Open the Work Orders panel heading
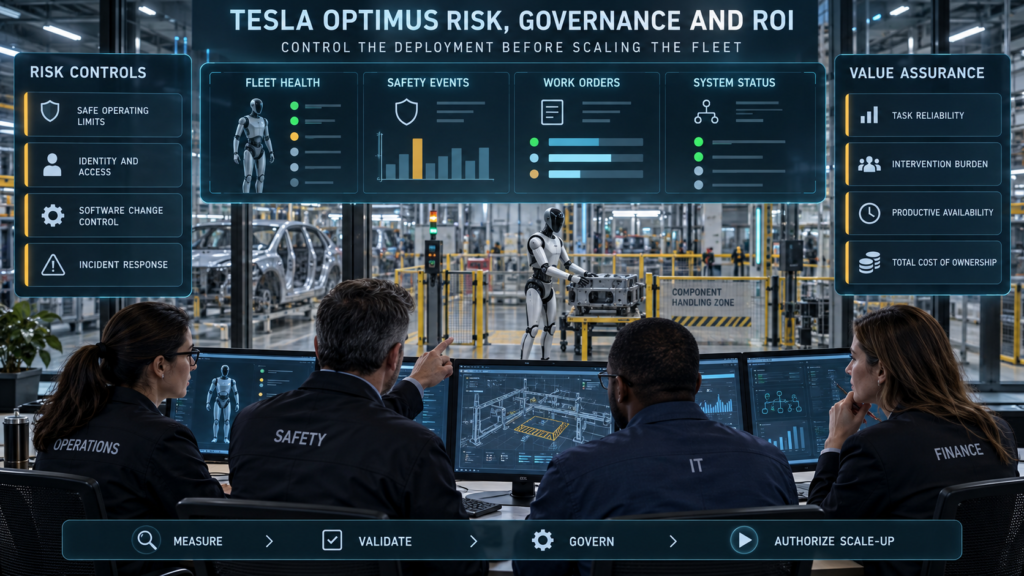Viewport: 1024px width, 576px height. tap(581, 83)
